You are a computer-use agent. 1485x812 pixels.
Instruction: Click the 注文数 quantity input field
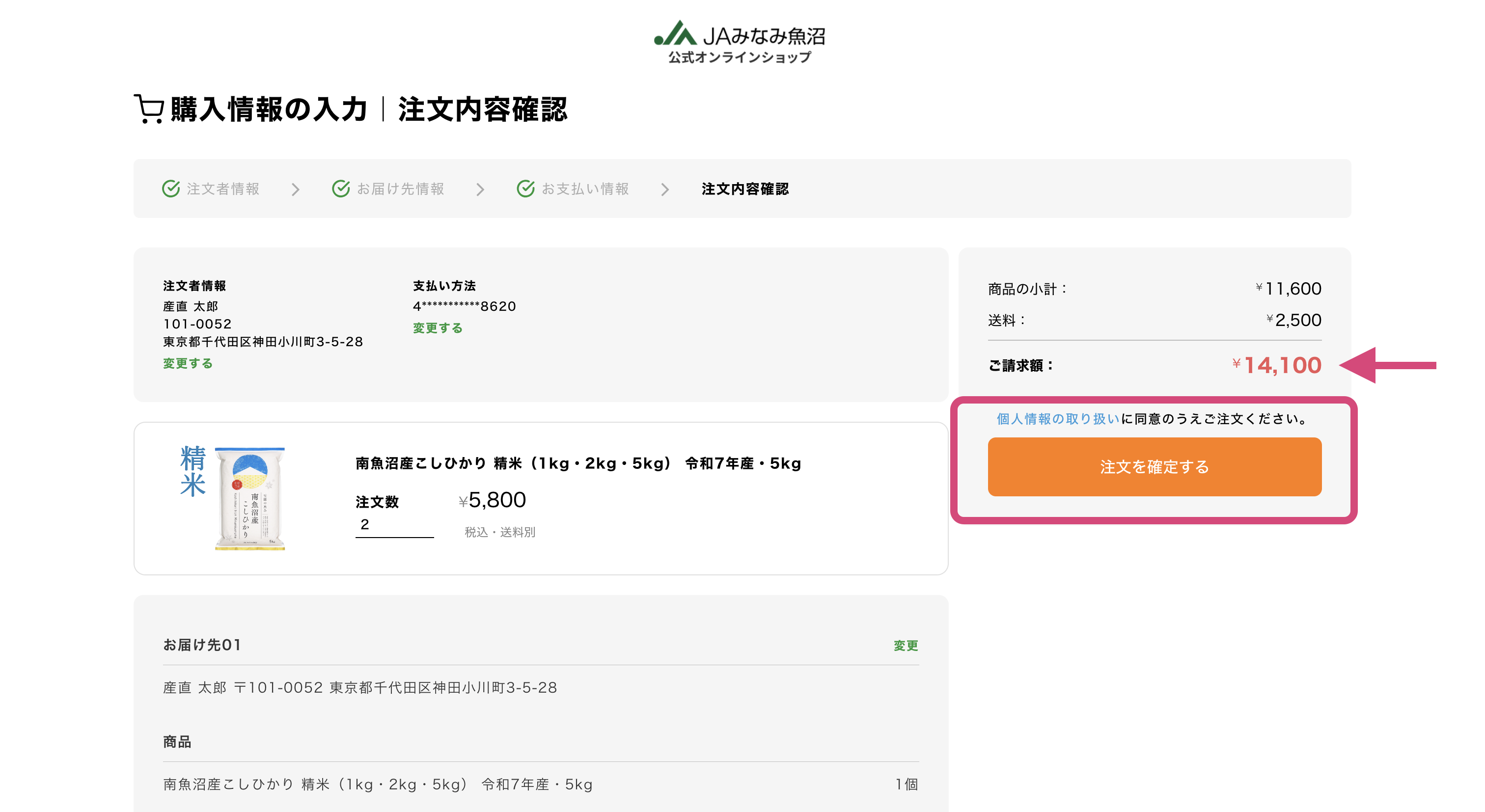[x=394, y=525]
